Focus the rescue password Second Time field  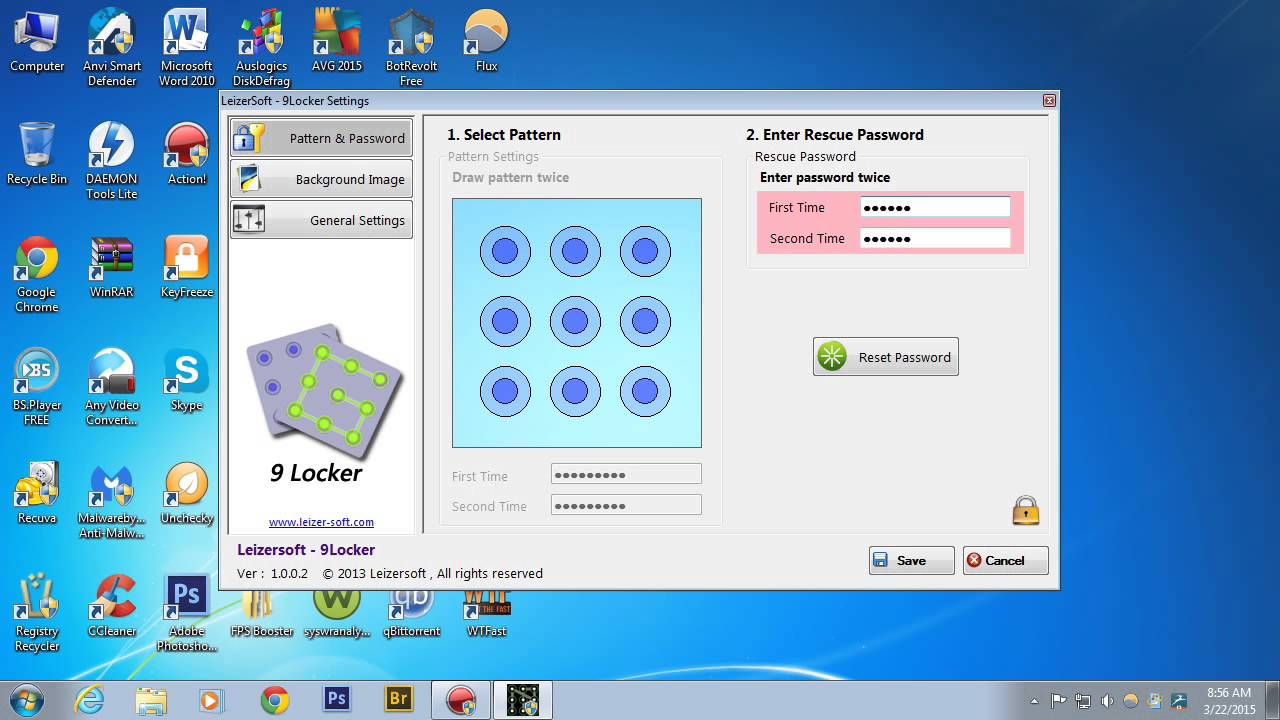click(935, 238)
